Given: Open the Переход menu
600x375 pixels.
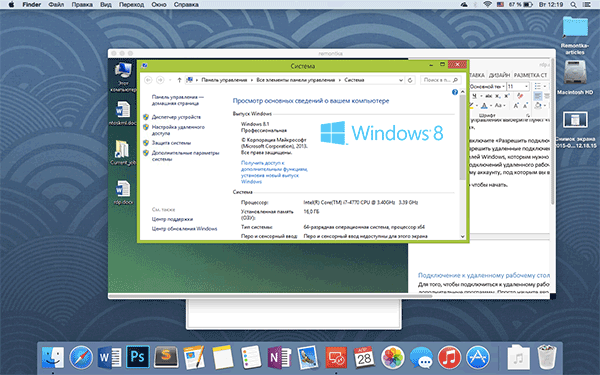Looking at the screenshot, I should 131,5.
